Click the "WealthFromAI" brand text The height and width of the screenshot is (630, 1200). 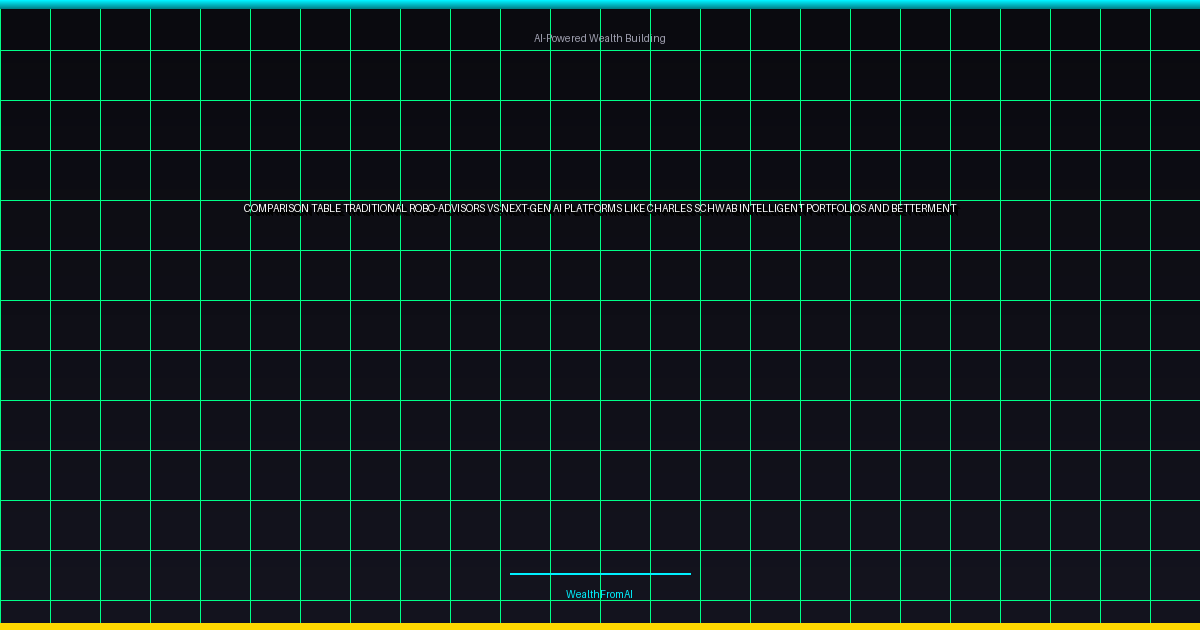click(x=599, y=594)
